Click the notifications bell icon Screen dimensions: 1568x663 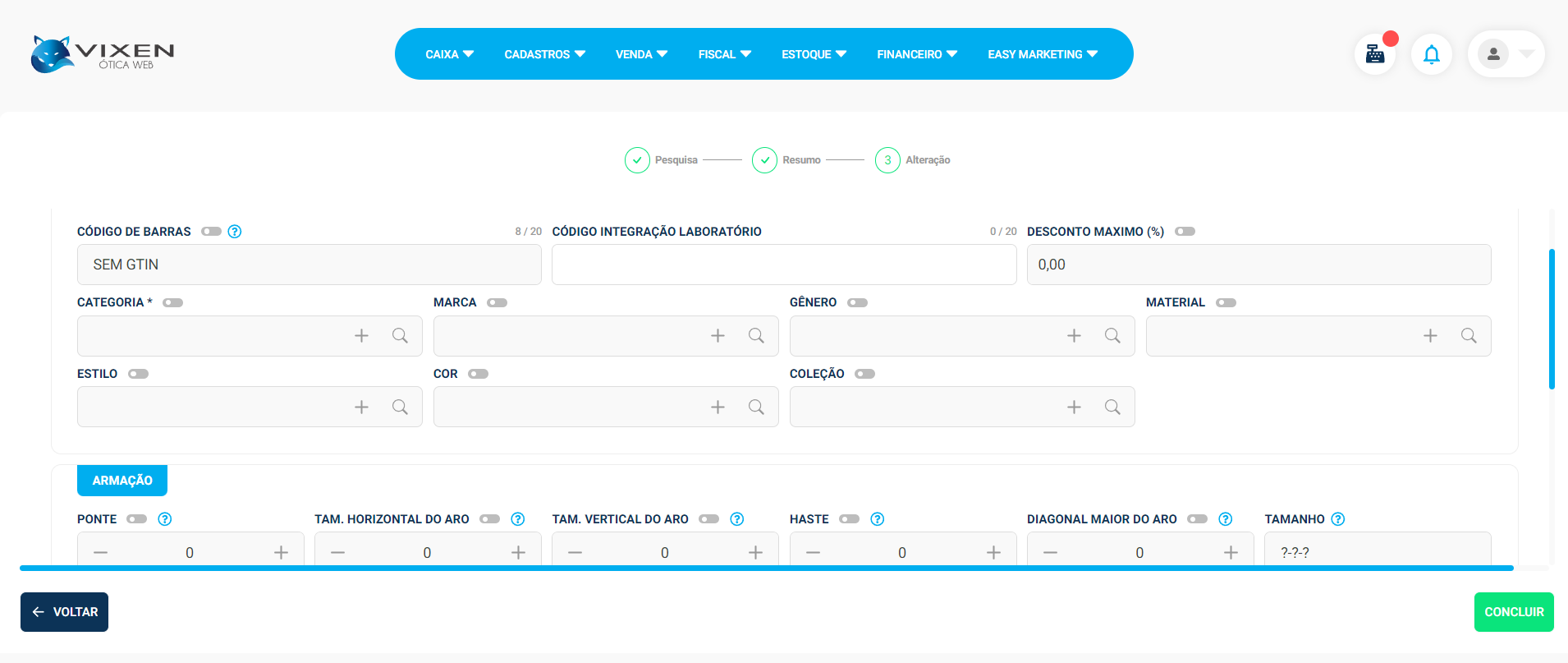[1431, 54]
